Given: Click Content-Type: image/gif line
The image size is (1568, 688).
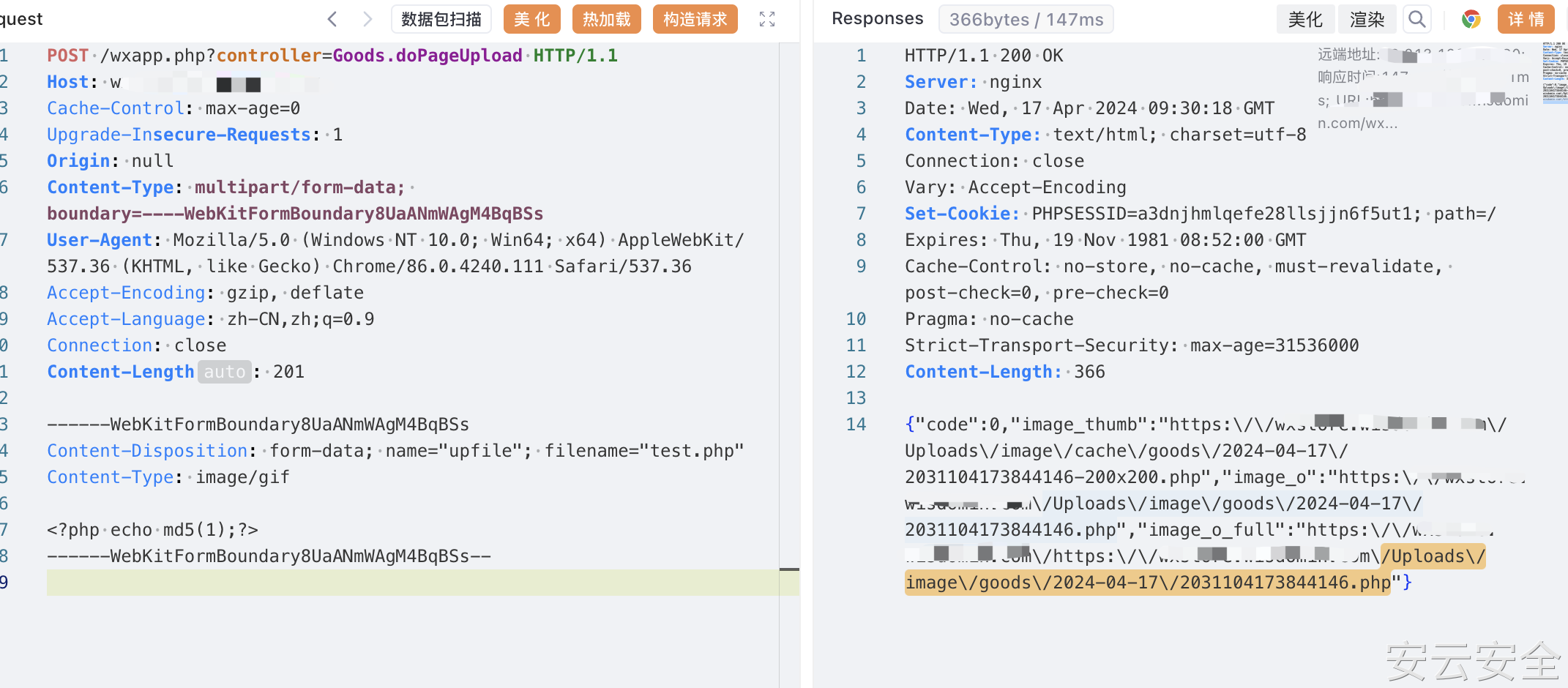Looking at the screenshot, I should 168,477.
